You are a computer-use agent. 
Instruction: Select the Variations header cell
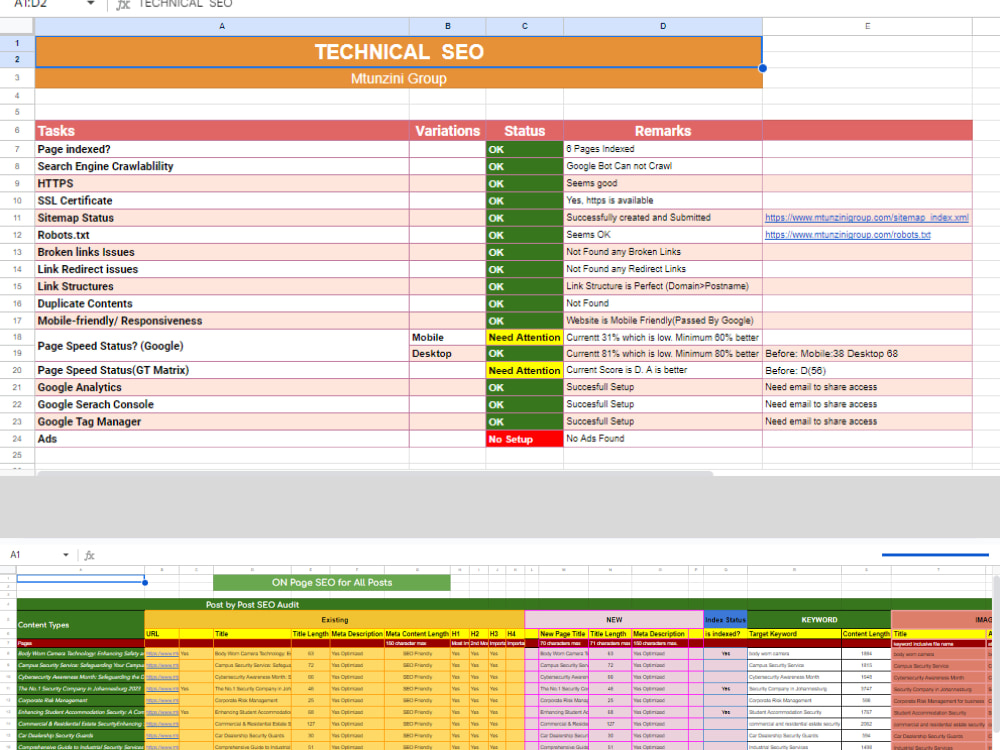448,131
